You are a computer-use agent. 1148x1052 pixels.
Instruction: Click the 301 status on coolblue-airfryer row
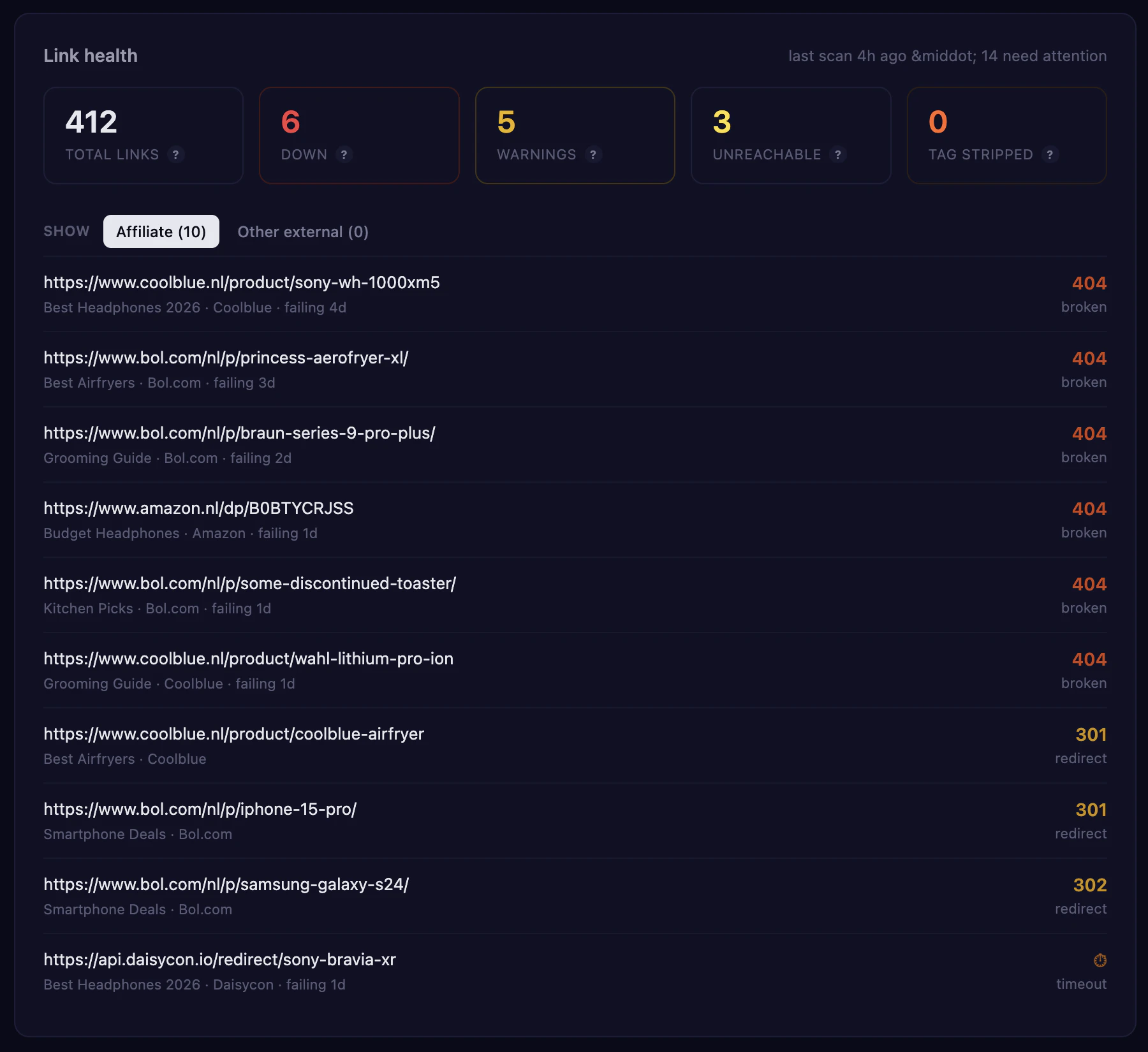coord(1091,734)
